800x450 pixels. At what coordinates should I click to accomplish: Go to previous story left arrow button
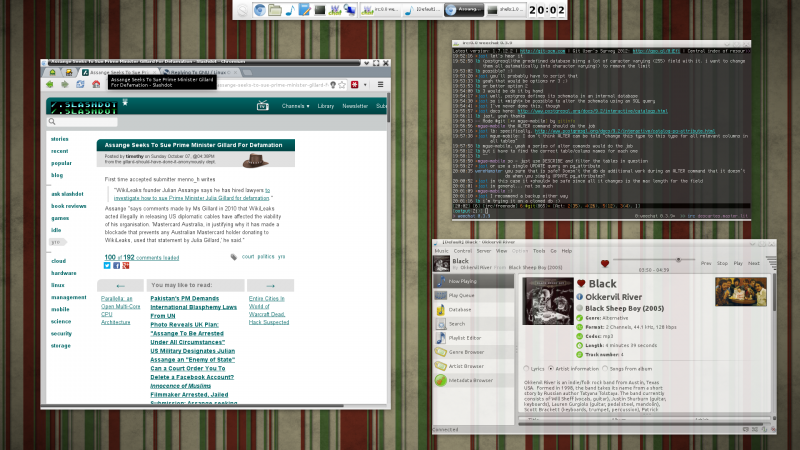(x=120, y=286)
